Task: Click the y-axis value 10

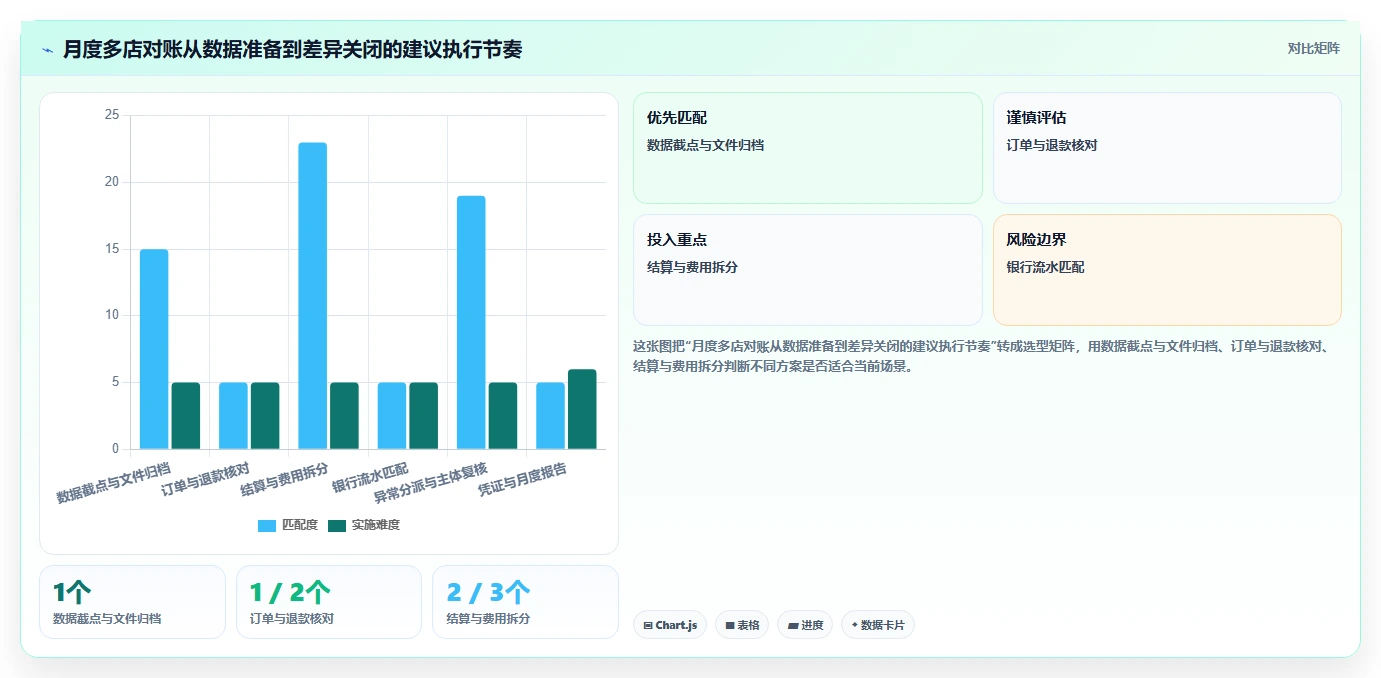Action: pyautogui.click(x=112, y=315)
